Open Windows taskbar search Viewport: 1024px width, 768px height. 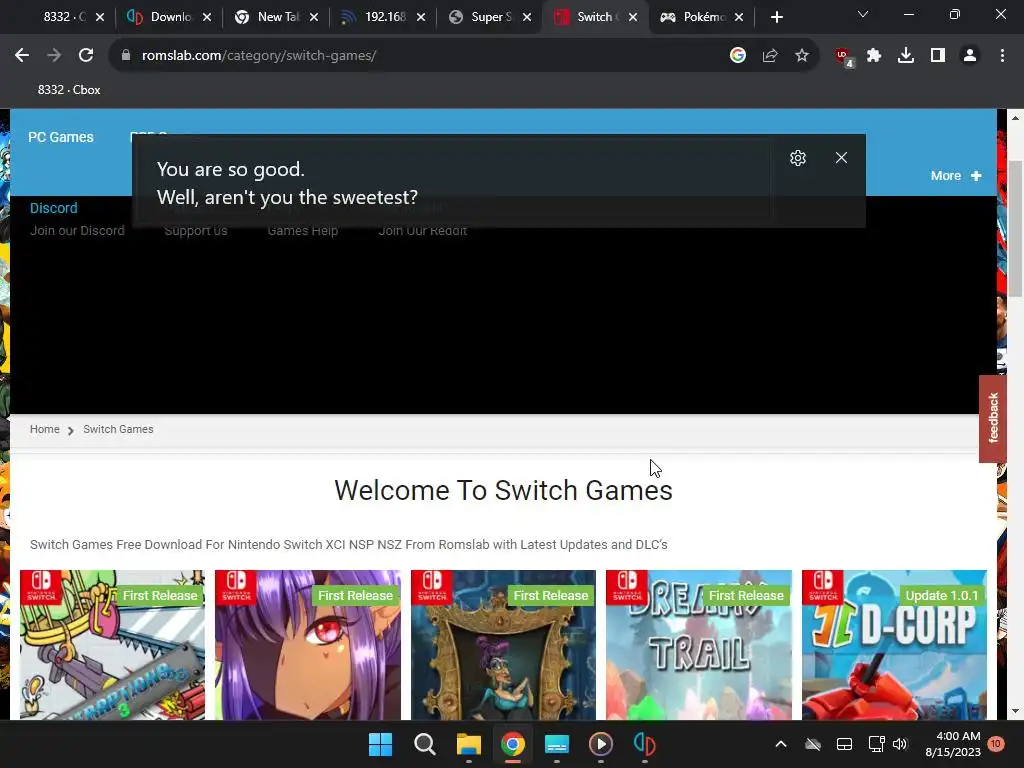click(x=424, y=744)
